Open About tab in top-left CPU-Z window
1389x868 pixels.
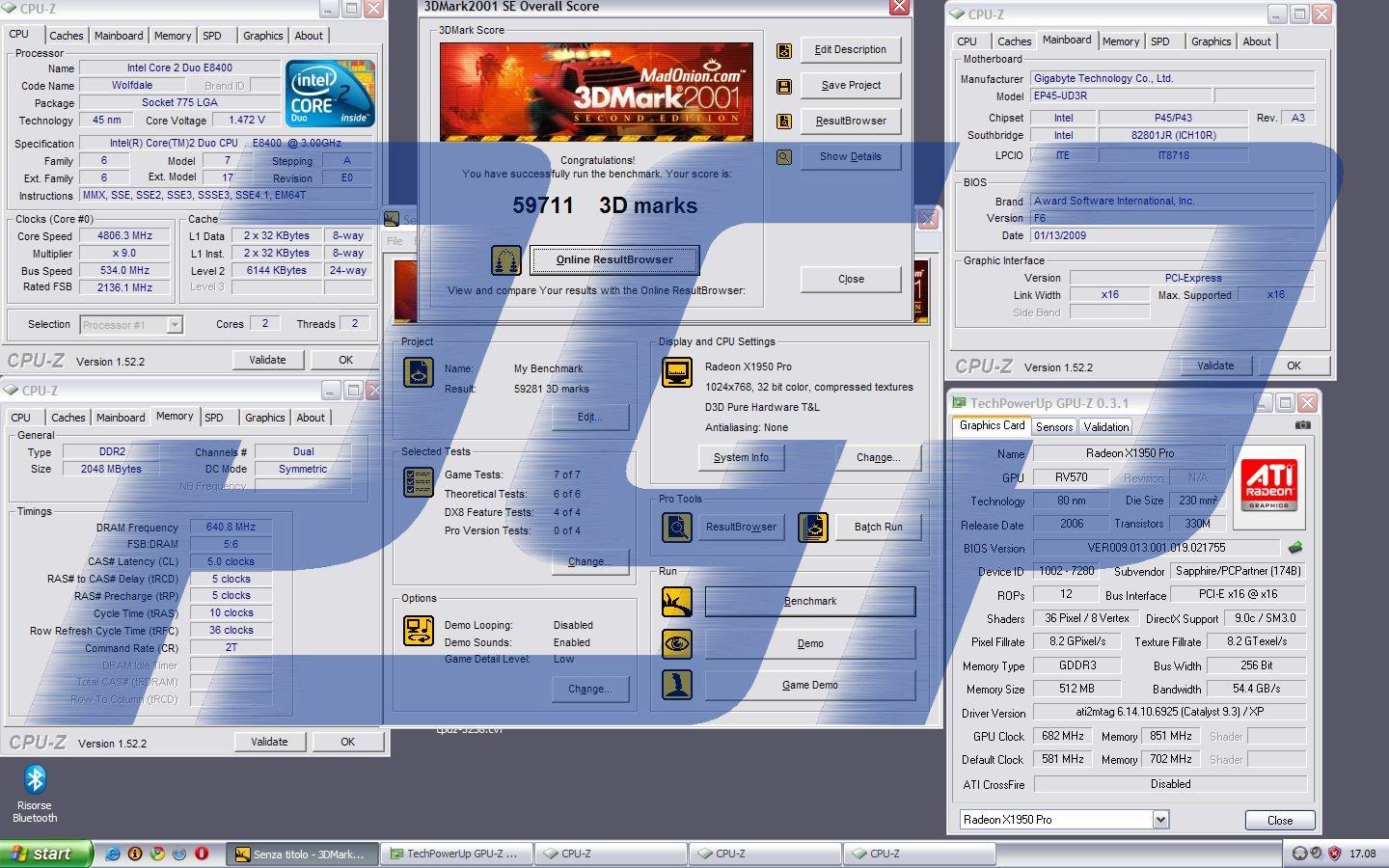click(309, 36)
